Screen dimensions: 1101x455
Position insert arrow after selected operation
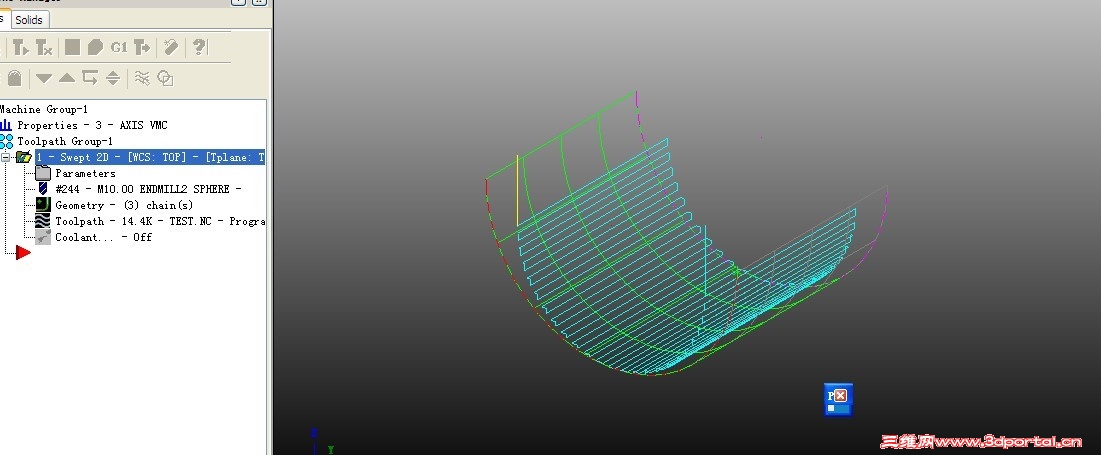click(x=90, y=77)
